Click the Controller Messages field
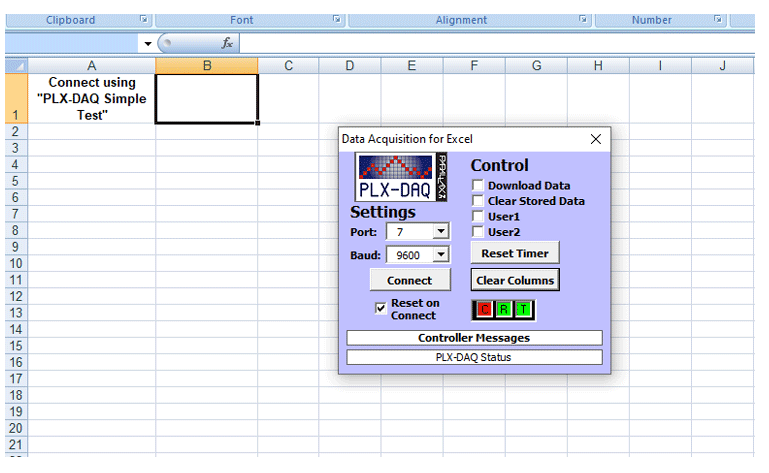 (474, 338)
